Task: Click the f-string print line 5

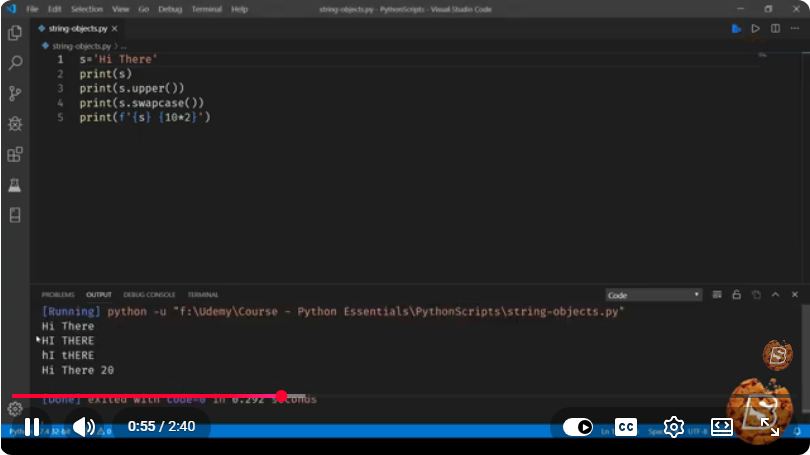Action: click(x=145, y=117)
